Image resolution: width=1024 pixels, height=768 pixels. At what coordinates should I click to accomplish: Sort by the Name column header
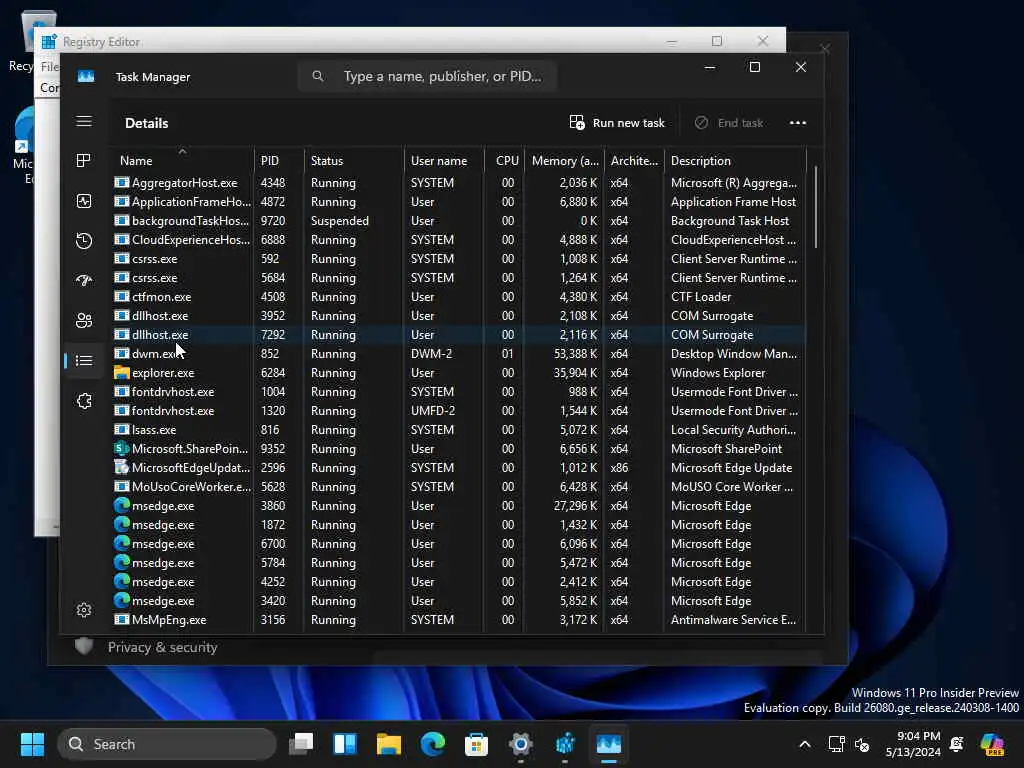tap(183, 161)
